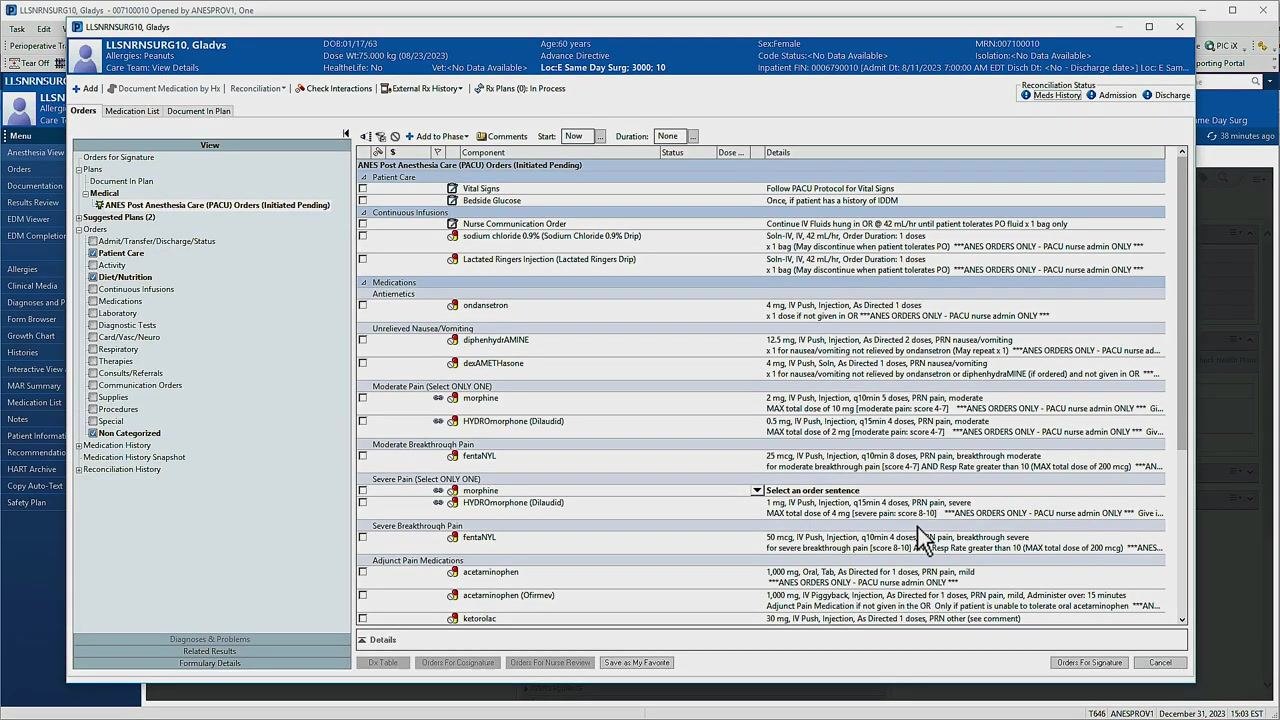
Task: Click Save as My Favorite button
Action: [637, 663]
